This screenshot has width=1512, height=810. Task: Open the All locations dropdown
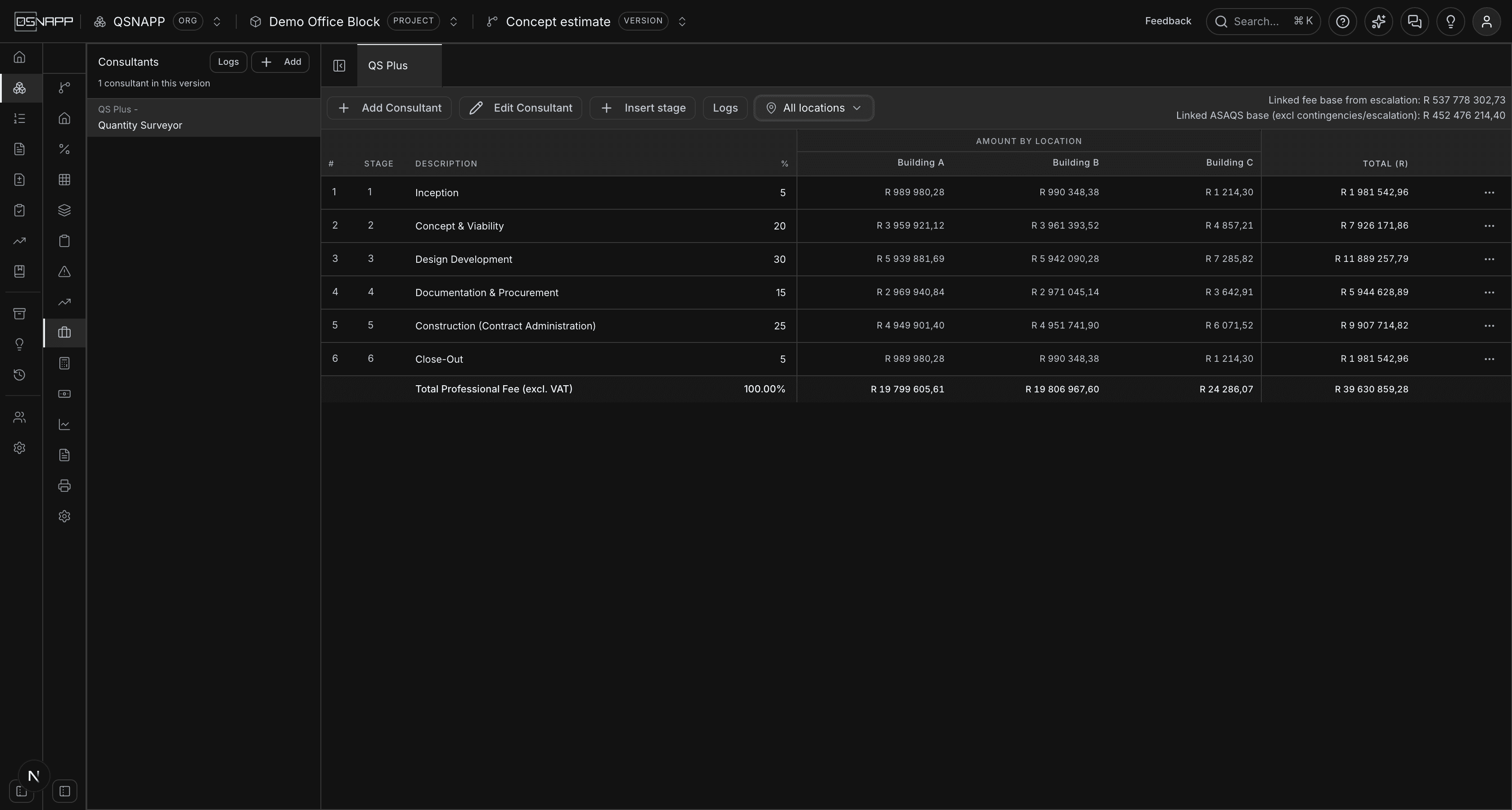pyautogui.click(x=814, y=108)
